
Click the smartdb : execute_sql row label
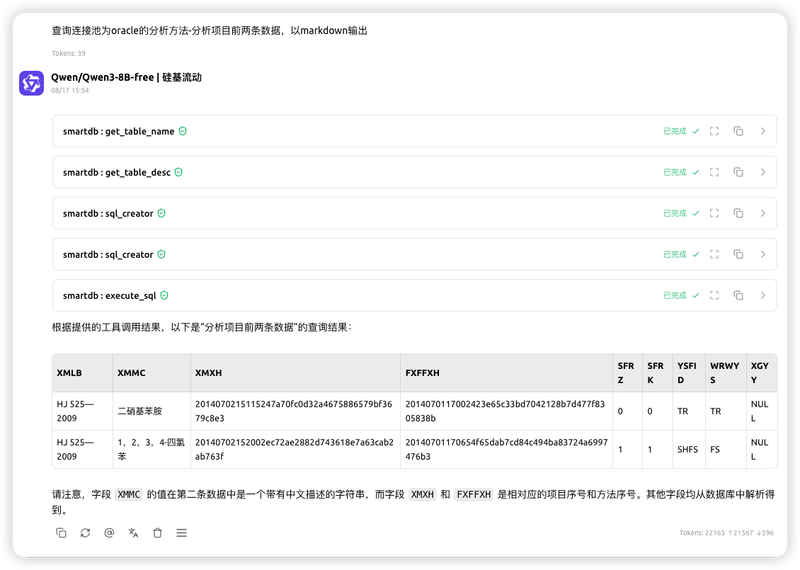(x=109, y=296)
